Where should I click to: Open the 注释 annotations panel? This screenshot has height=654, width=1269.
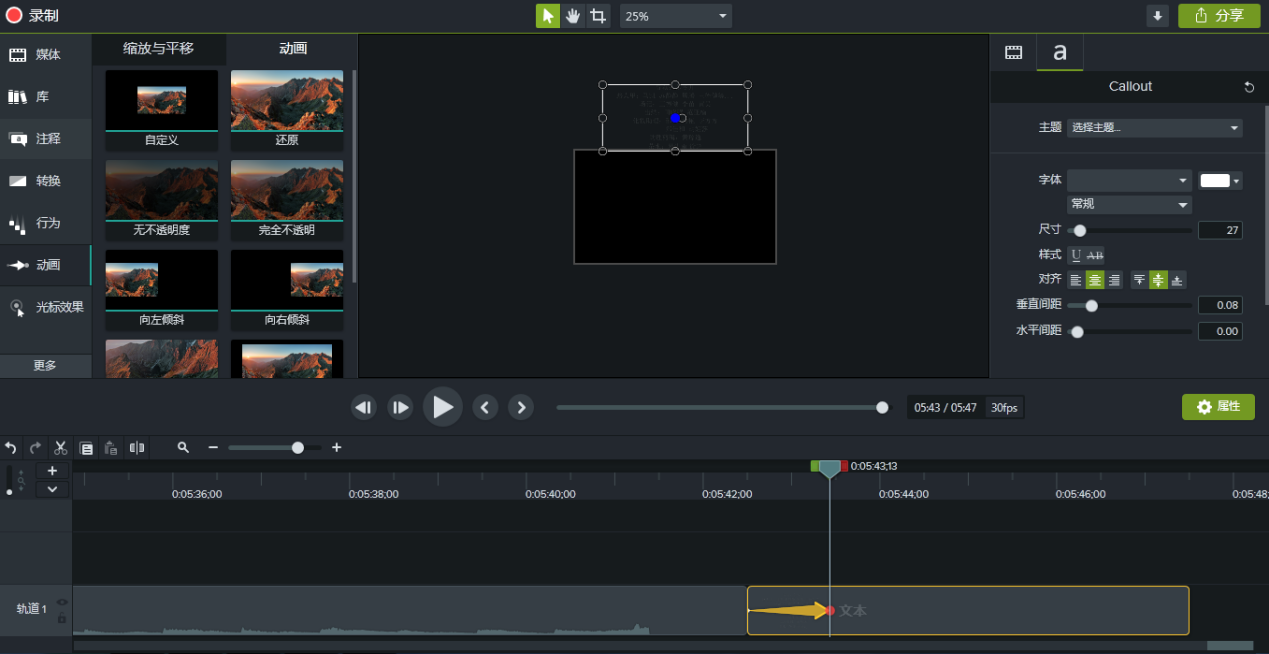point(46,139)
